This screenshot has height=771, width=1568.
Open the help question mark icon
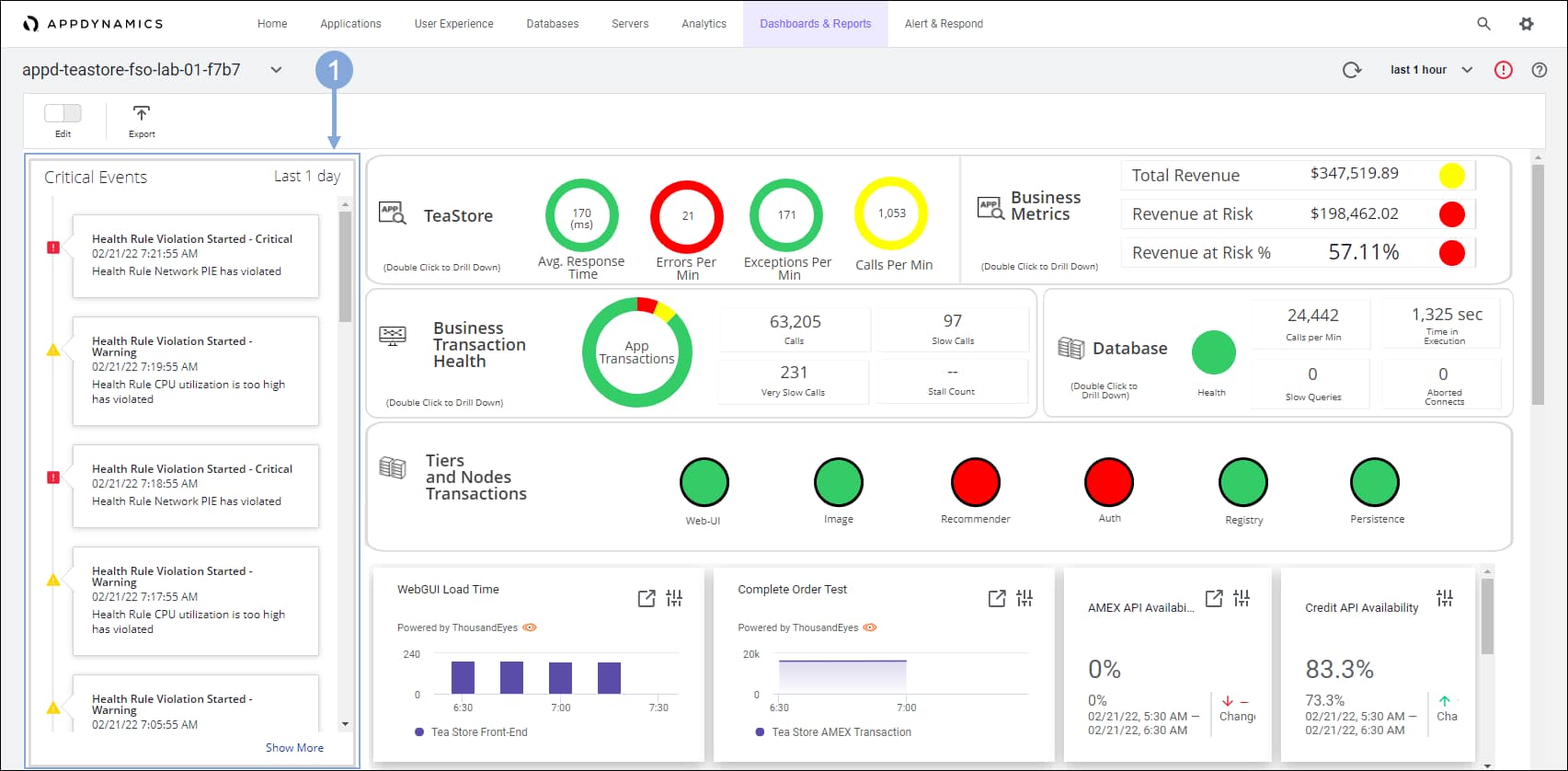click(x=1539, y=70)
